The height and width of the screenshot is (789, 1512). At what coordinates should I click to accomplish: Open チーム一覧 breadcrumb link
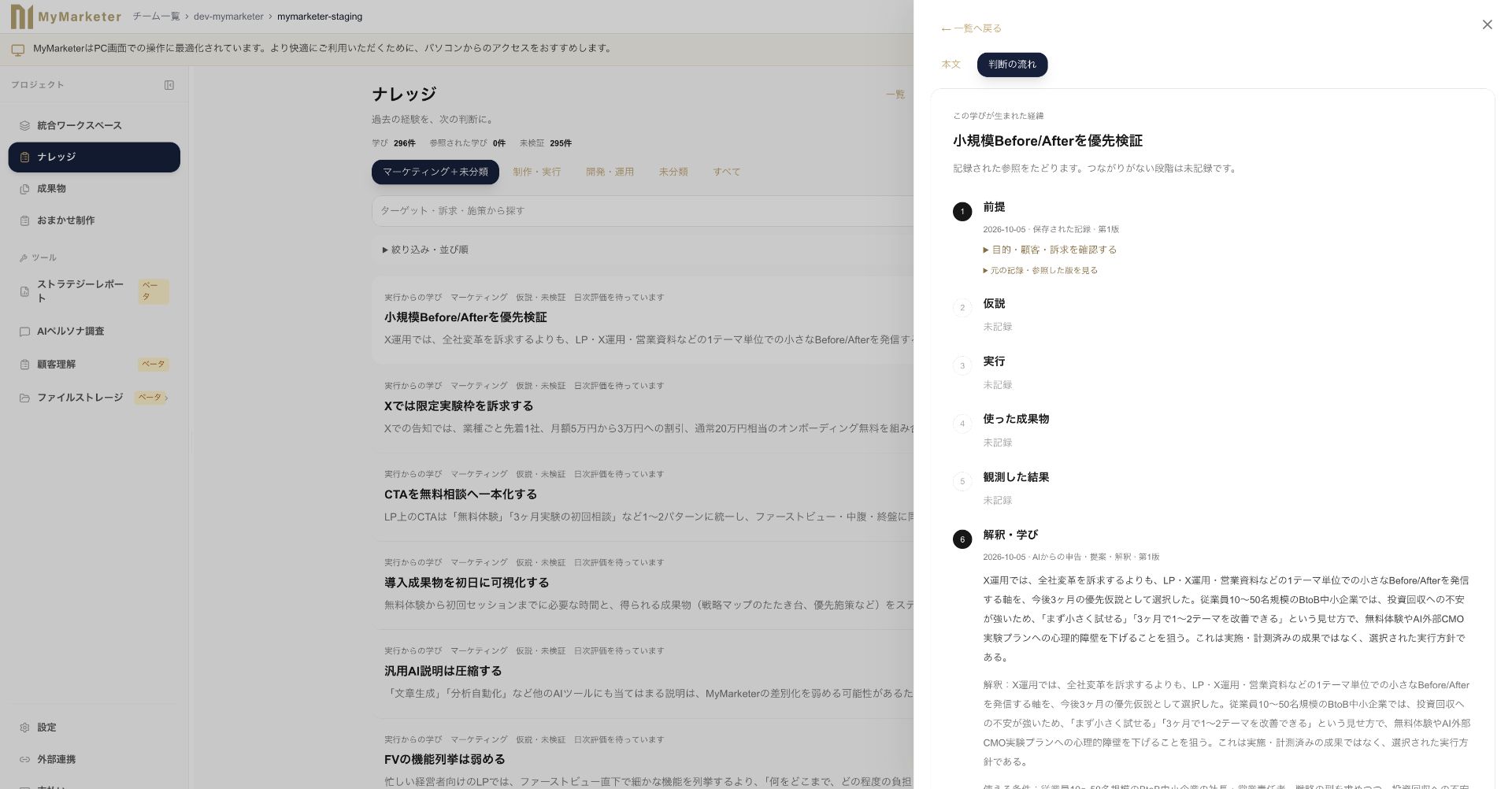(x=156, y=17)
